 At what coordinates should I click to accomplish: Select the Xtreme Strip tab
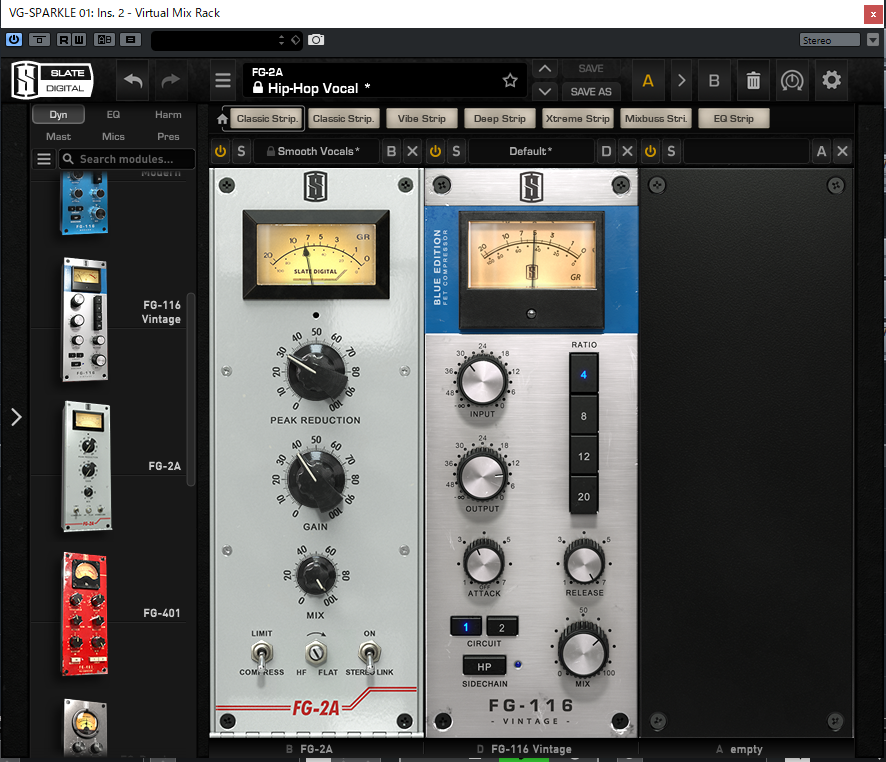(x=577, y=119)
